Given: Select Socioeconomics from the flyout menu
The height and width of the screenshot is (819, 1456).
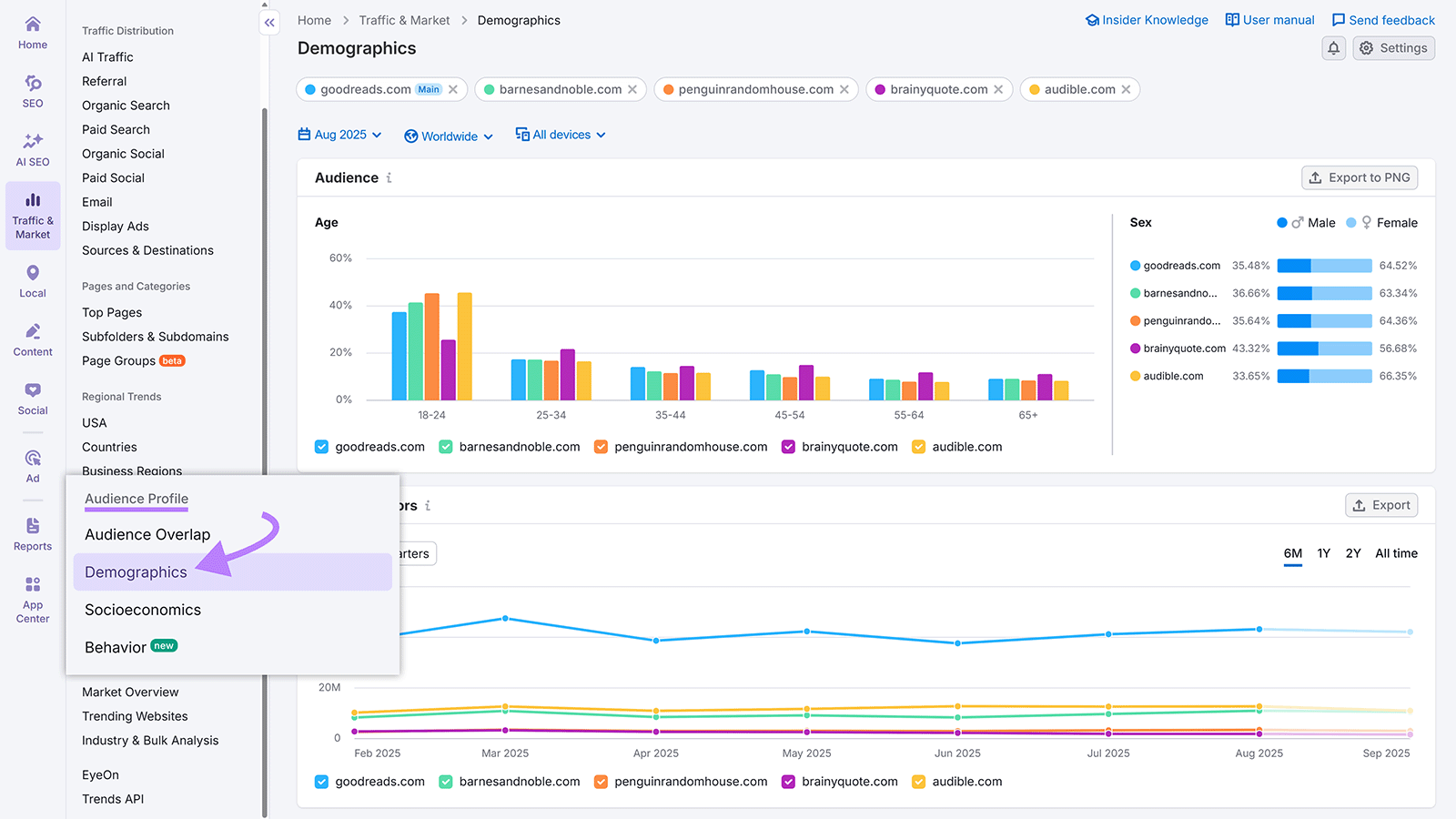Looking at the screenshot, I should coord(142,610).
